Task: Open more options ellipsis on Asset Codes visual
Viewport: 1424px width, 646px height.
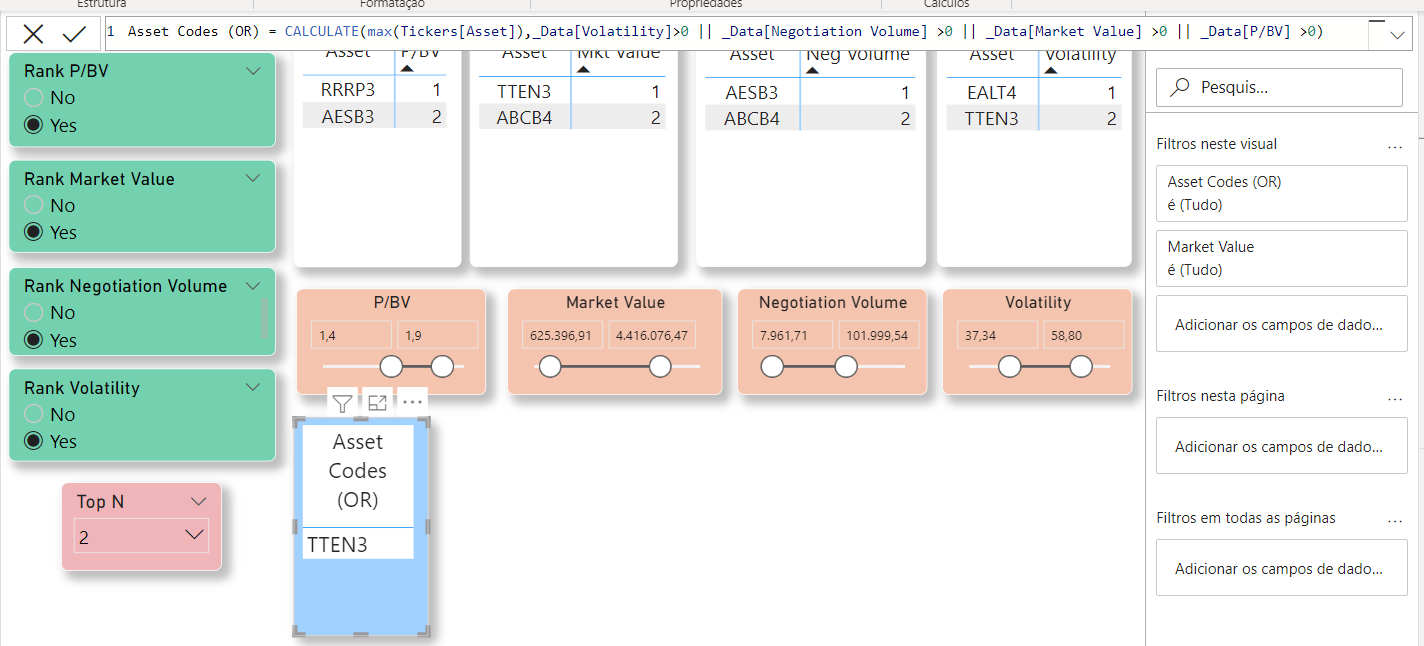Action: tap(412, 403)
